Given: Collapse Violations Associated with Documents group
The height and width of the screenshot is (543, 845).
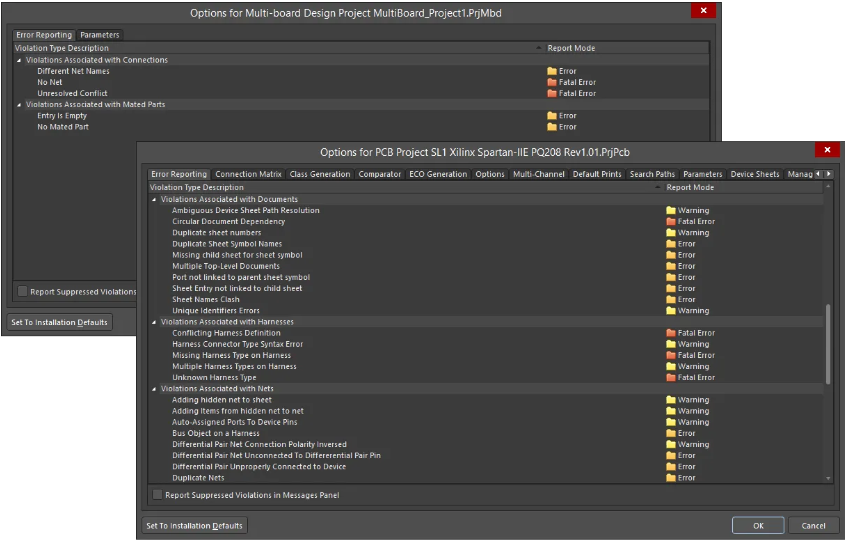Looking at the screenshot, I should click(x=154, y=200).
